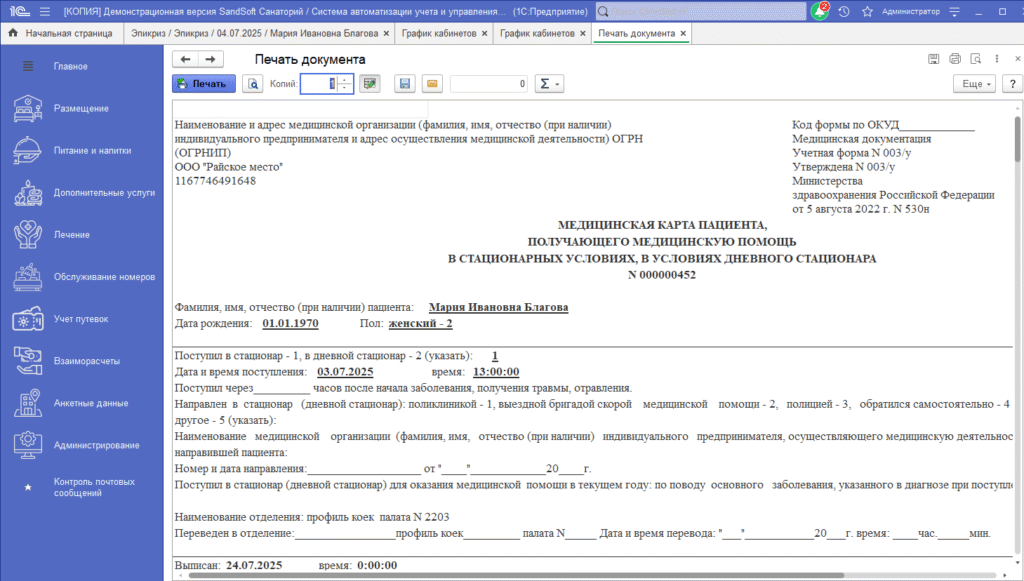Toggle the edit mode icon next to copies
The image size is (1024, 581).
pyautogui.click(x=371, y=84)
